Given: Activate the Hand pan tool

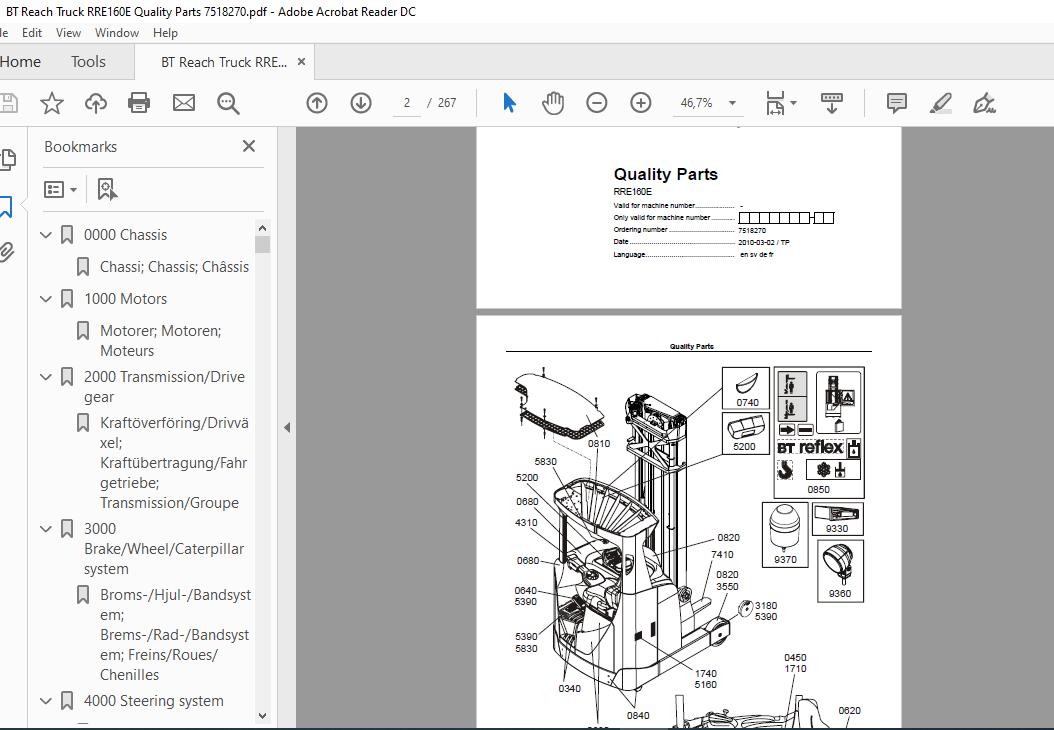Looking at the screenshot, I should [x=553, y=103].
